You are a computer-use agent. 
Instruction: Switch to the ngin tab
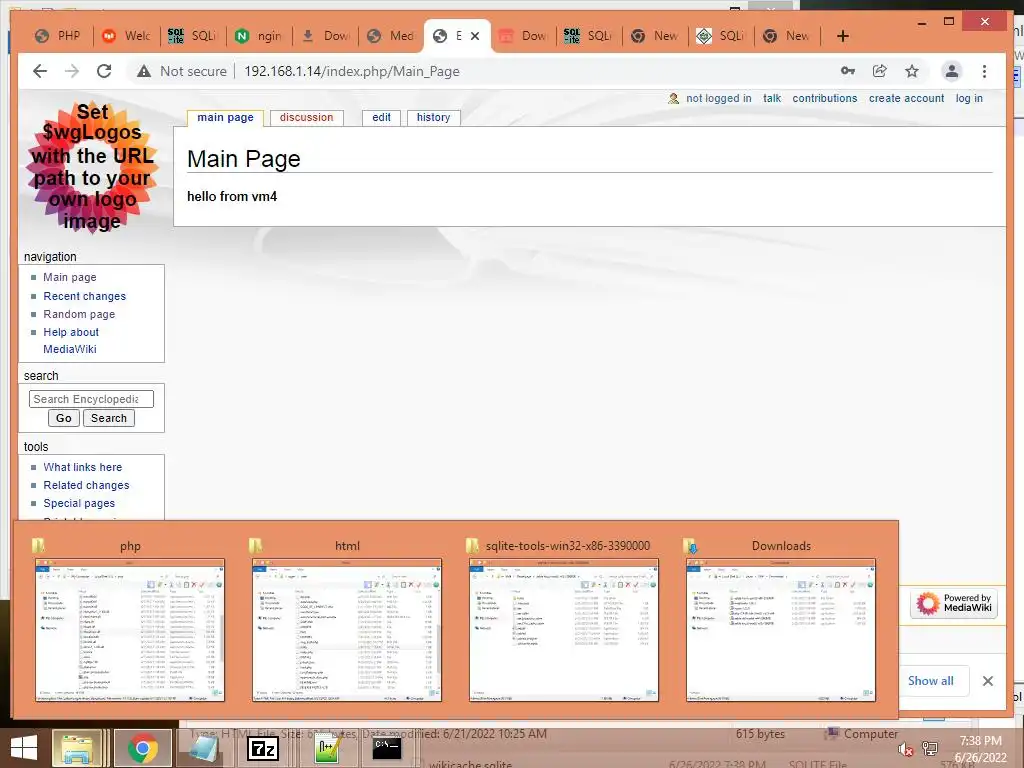259,36
